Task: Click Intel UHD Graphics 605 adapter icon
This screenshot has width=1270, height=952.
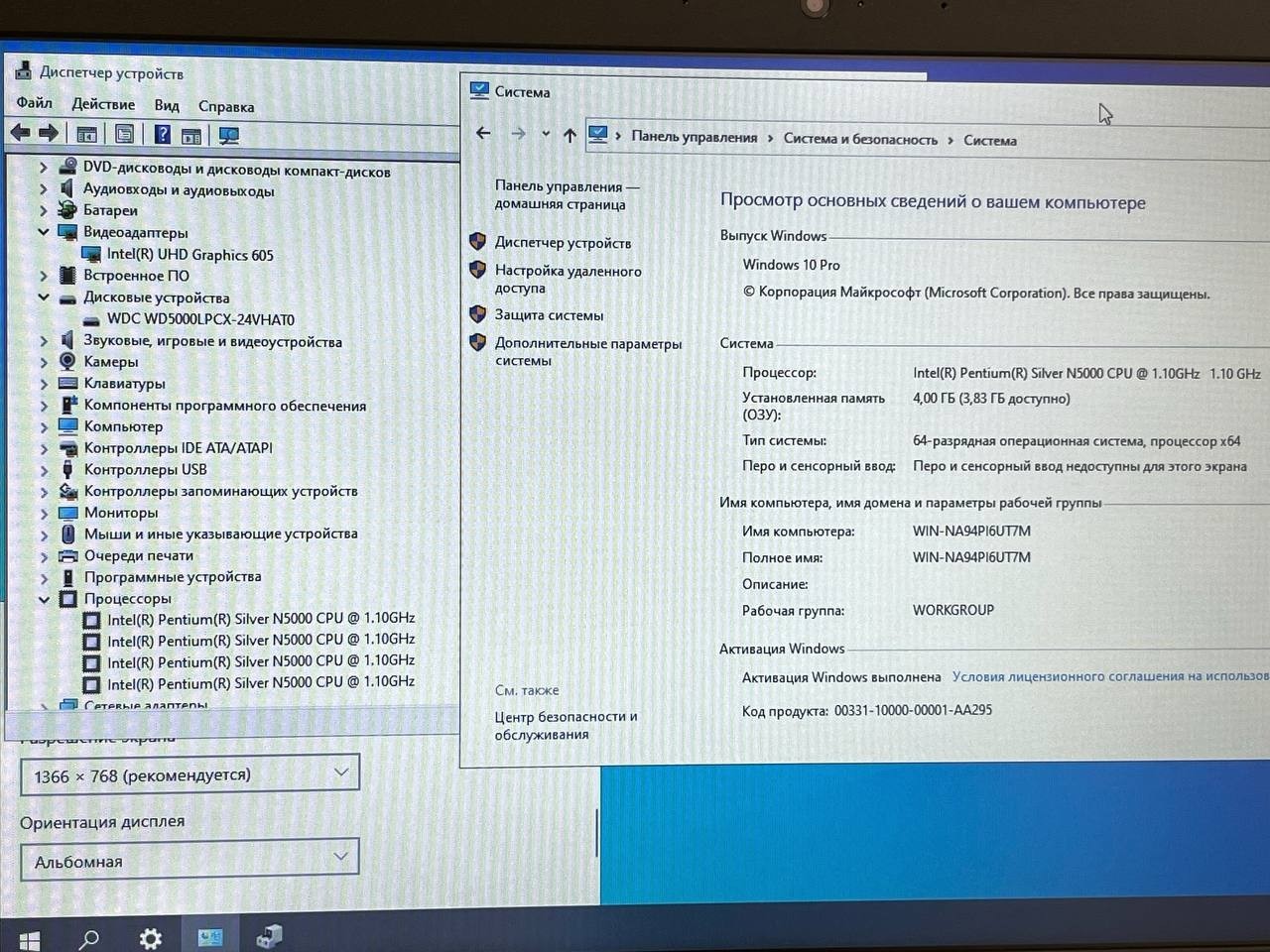Action: click(x=91, y=255)
